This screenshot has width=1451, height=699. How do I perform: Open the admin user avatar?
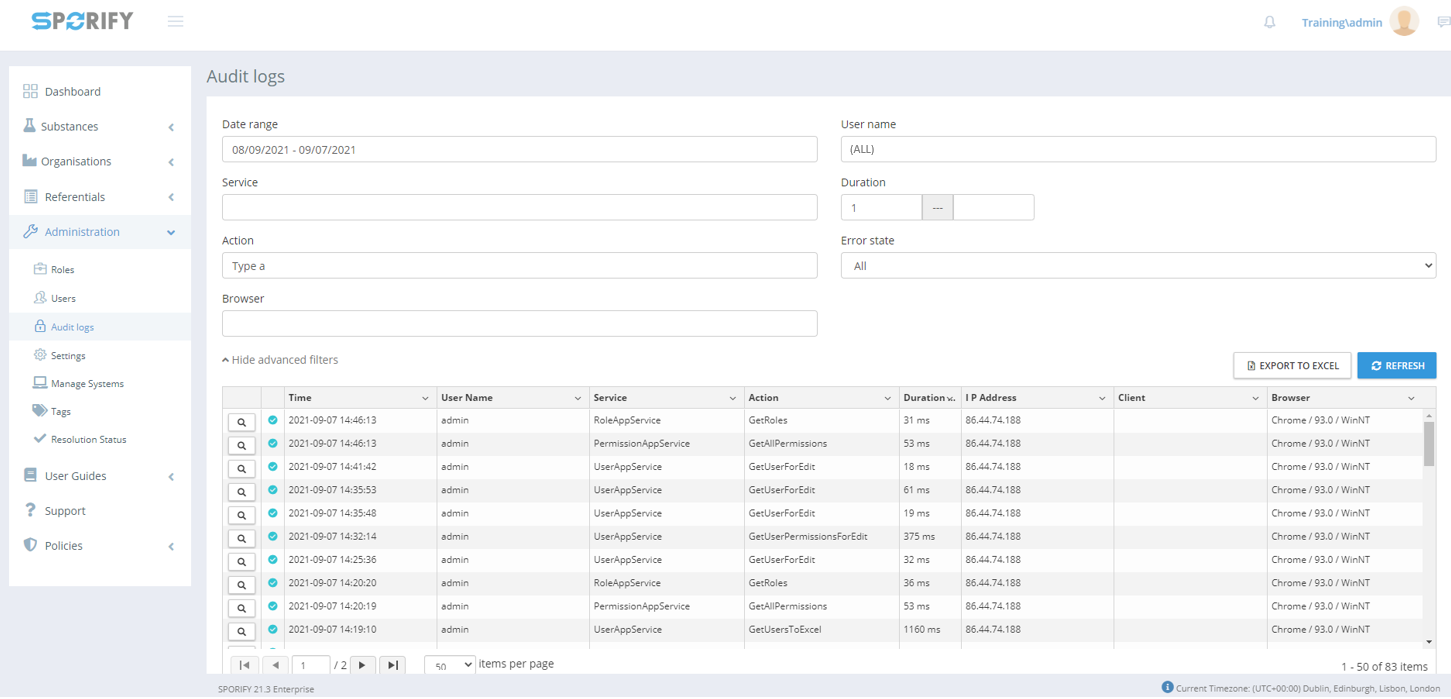[x=1404, y=21]
